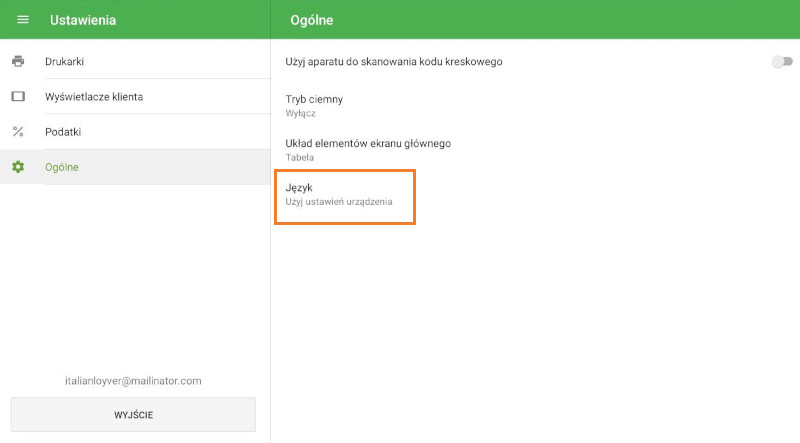The width and height of the screenshot is (800, 443).
Task: Select the Ogólne sidebar label
Action: click(x=62, y=167)
